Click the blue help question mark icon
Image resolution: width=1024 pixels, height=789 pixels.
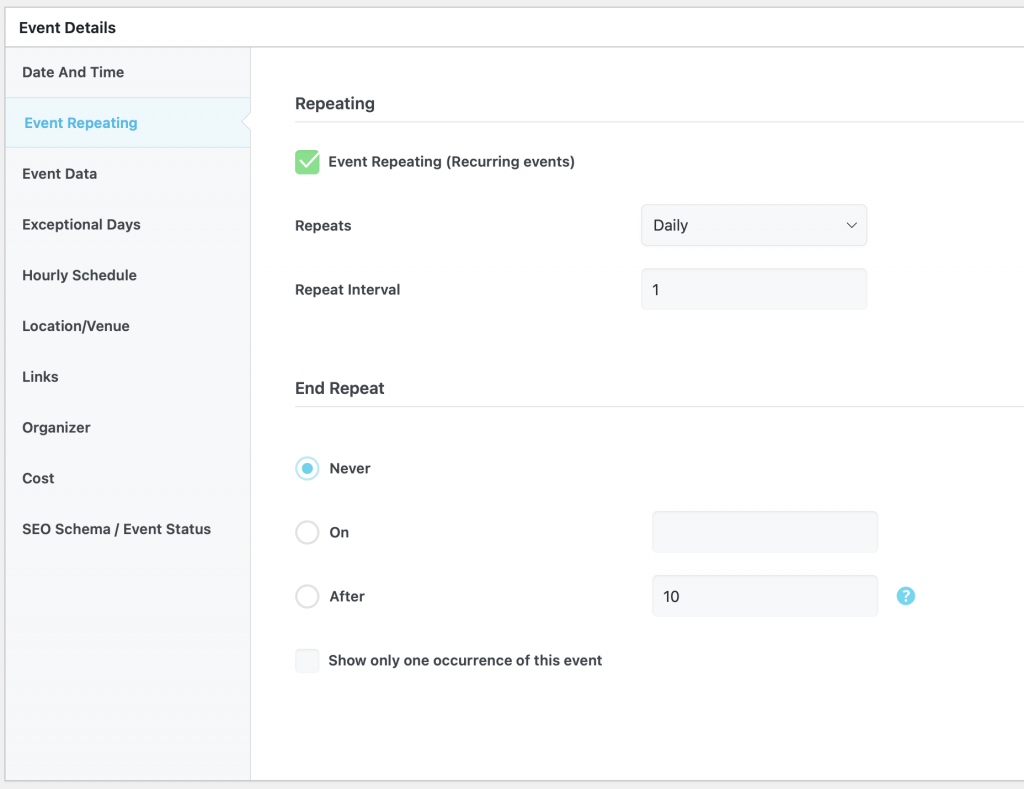pos(905,596)
